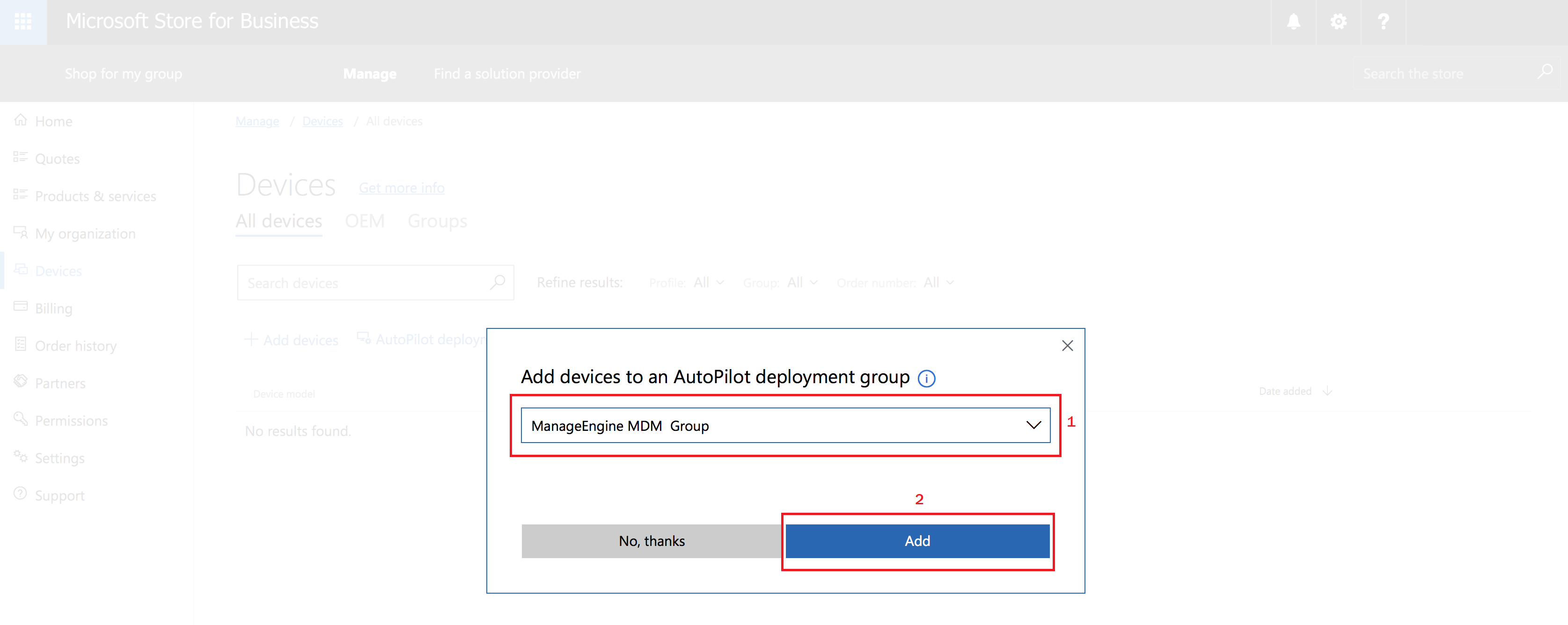Open the Get more info link
Image resolution: width=1568 pixels, height=625 pixels.
tap(401, 188)
